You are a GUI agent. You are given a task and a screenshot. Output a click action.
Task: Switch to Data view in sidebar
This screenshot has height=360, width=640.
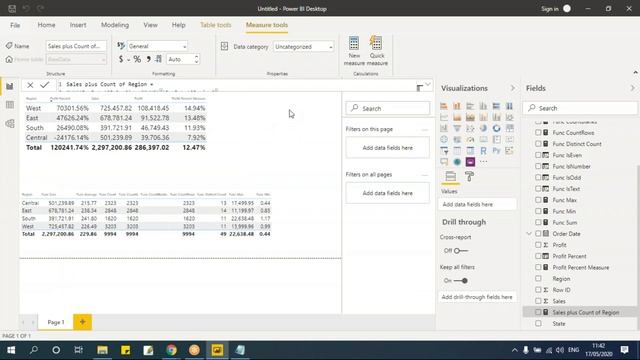10,105
